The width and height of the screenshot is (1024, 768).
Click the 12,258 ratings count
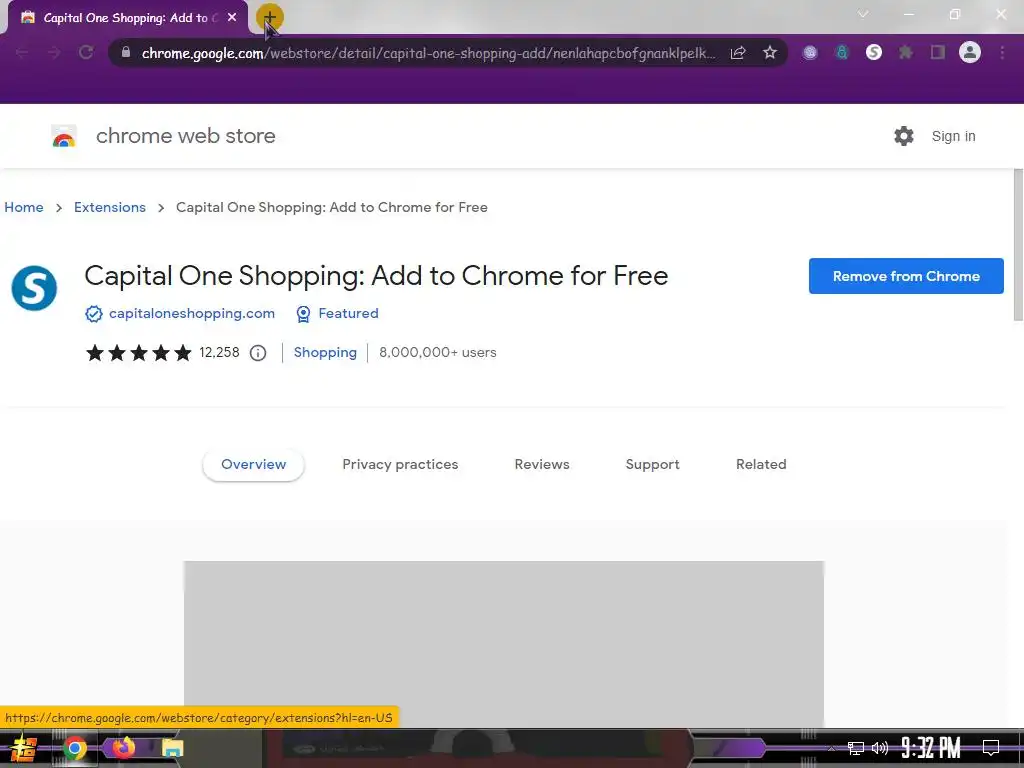pyautogui.click(x=219, y=353)
